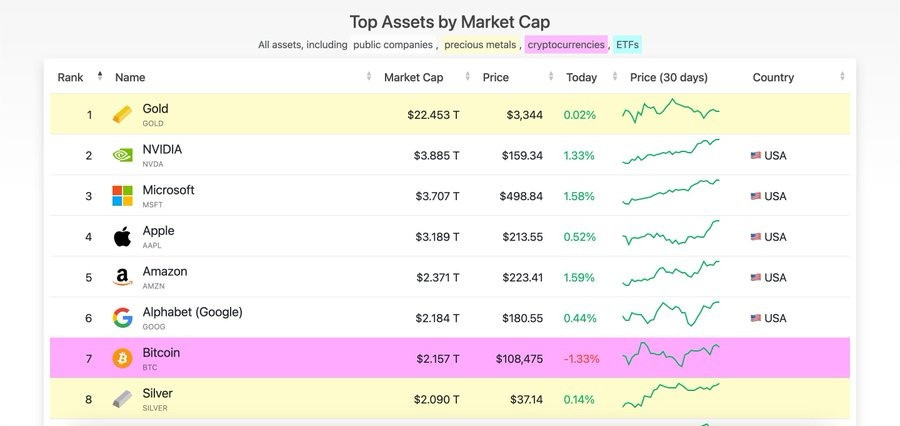900x426 pixels.
Task: Click the Silver bar icon
Action: pos(122,399)
